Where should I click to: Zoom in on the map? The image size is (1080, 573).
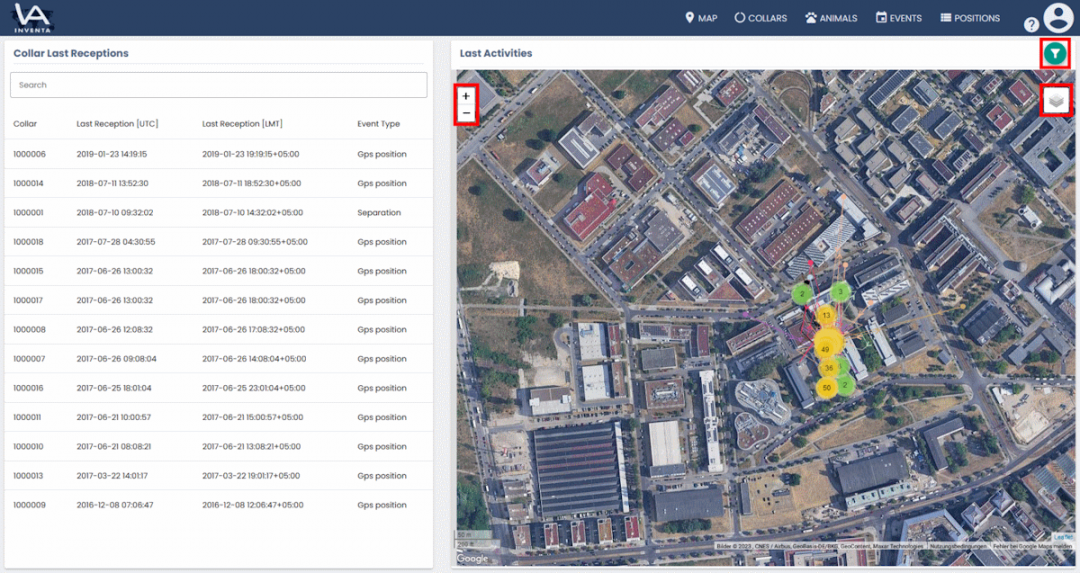[466, 96]
